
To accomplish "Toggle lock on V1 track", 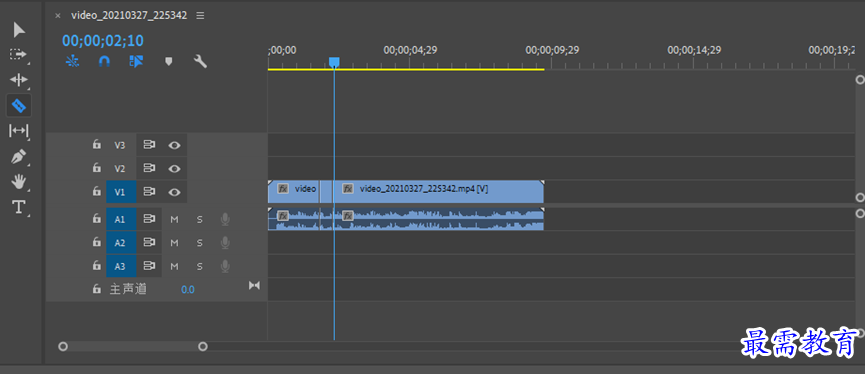I will tap(97, 191).
